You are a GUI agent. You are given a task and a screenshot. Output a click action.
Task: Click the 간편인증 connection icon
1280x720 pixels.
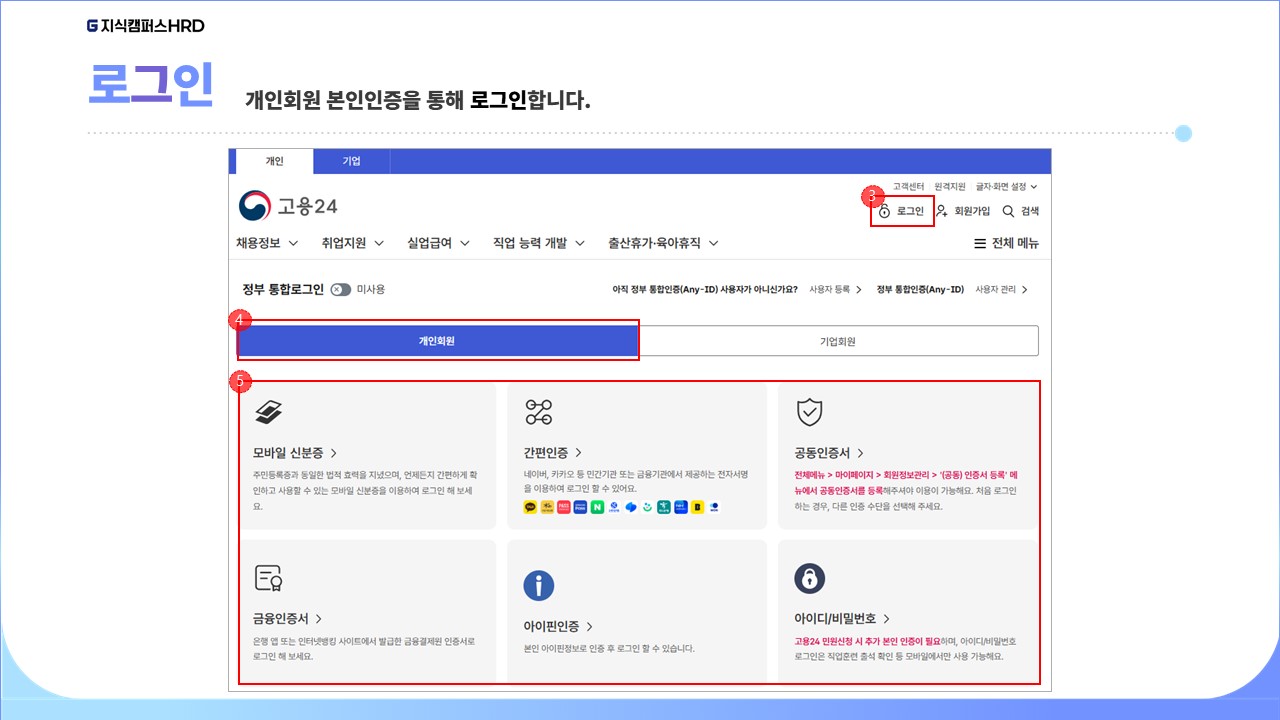[x=539, y=411]
